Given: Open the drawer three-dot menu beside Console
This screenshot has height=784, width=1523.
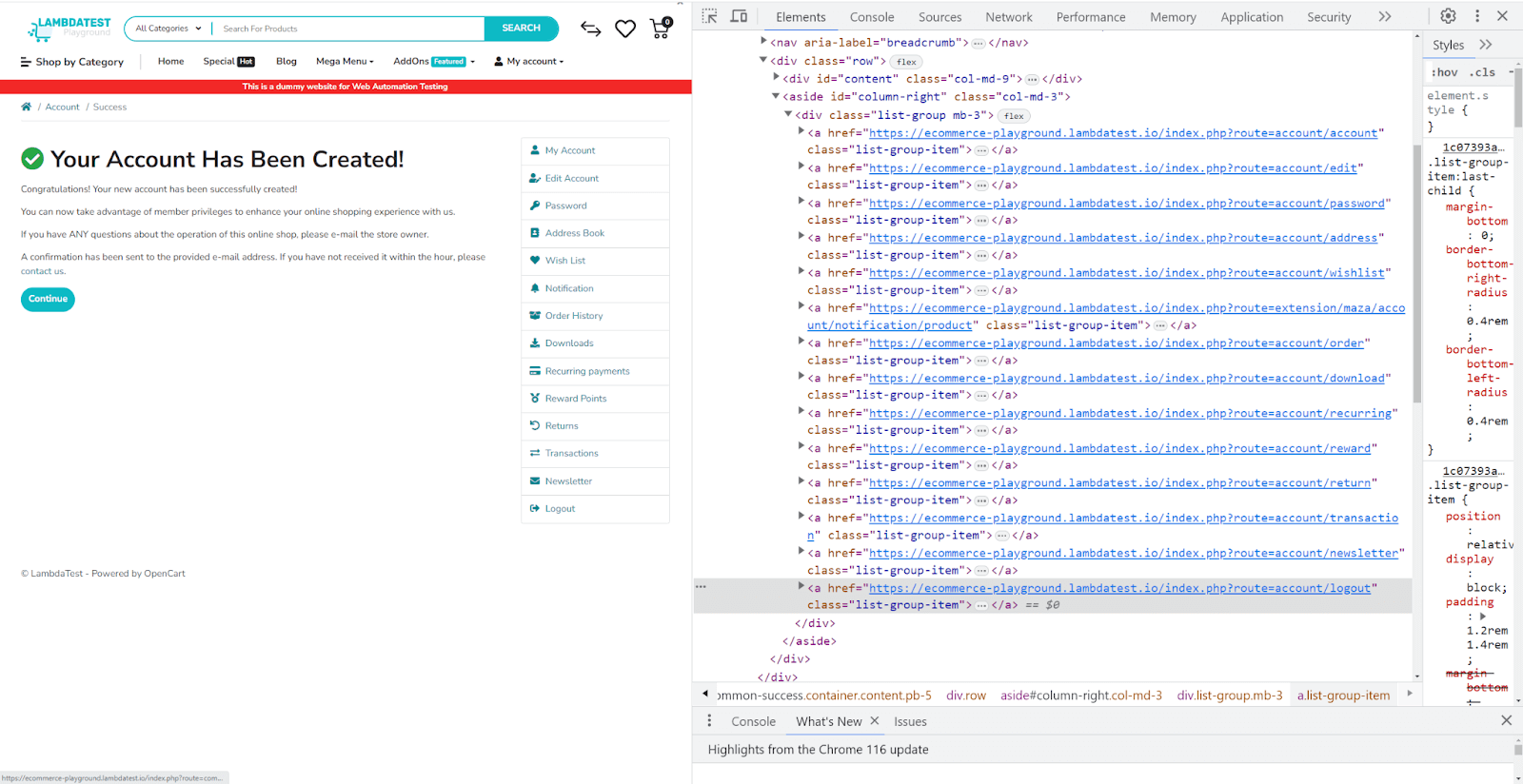Looking at the screenshot, I should [x=709, y=721].
